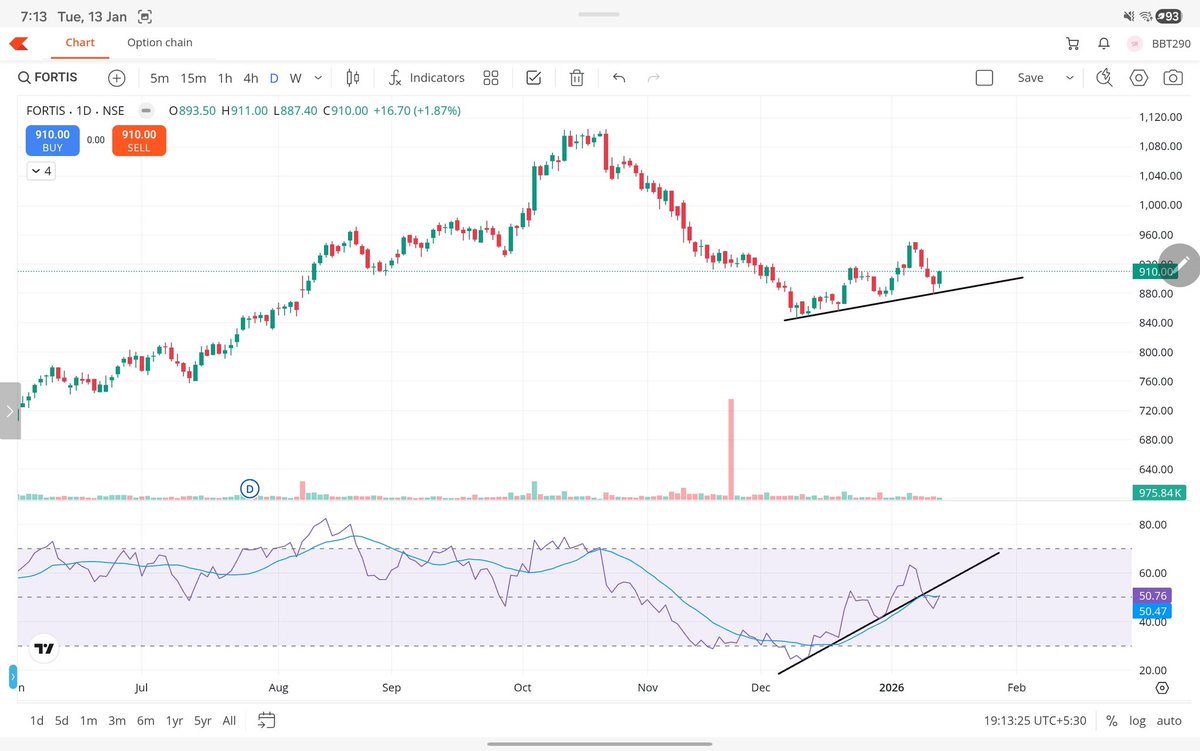Select 5m timeframe

(x=160, y=78)
